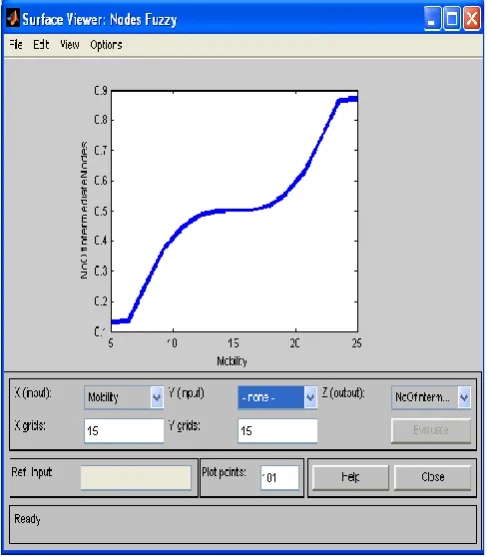Click the Ready status text
This screenshot has width=491, height=557.
27,519
